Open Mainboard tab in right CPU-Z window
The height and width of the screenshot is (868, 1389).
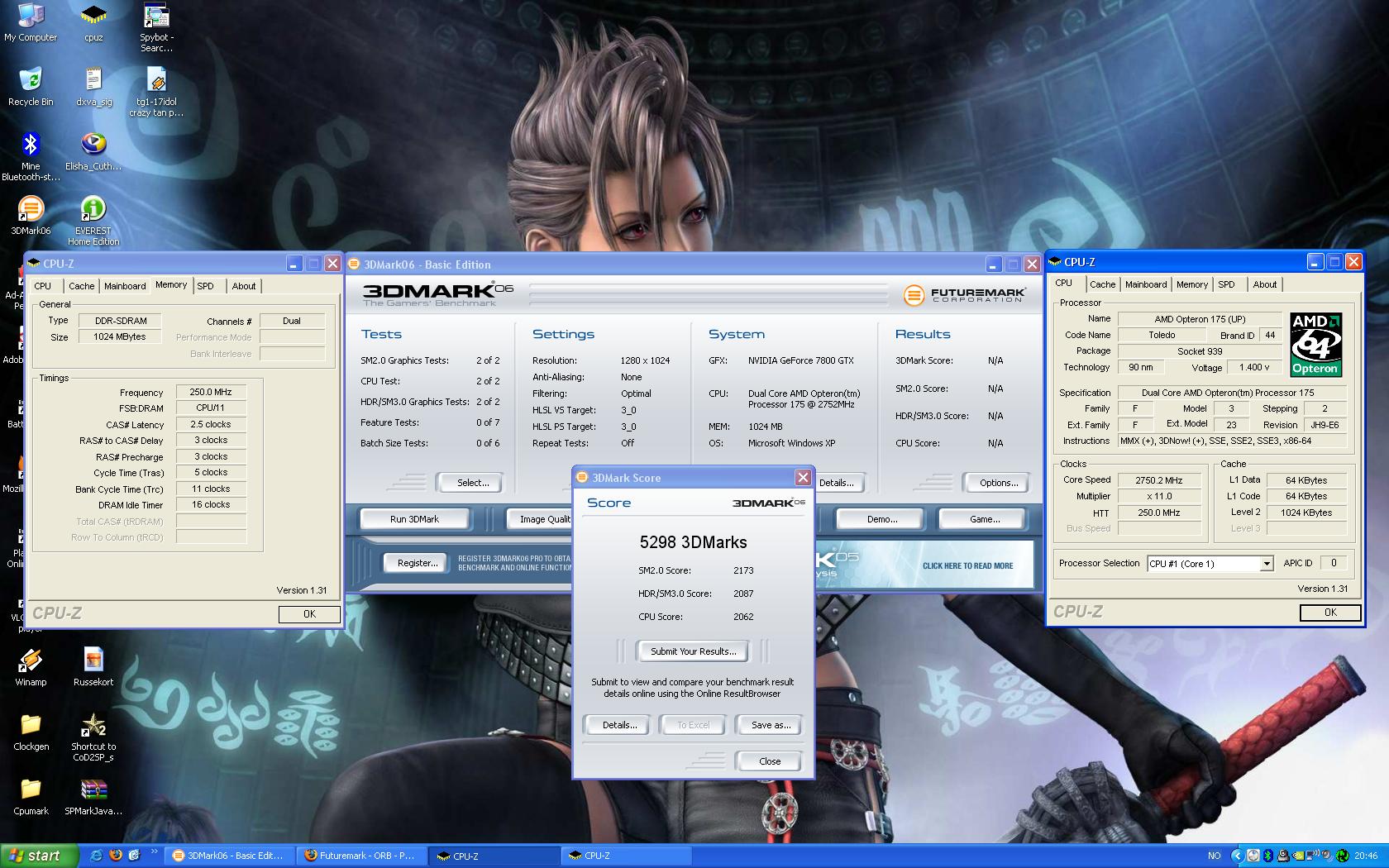(x=1146, y=284)
